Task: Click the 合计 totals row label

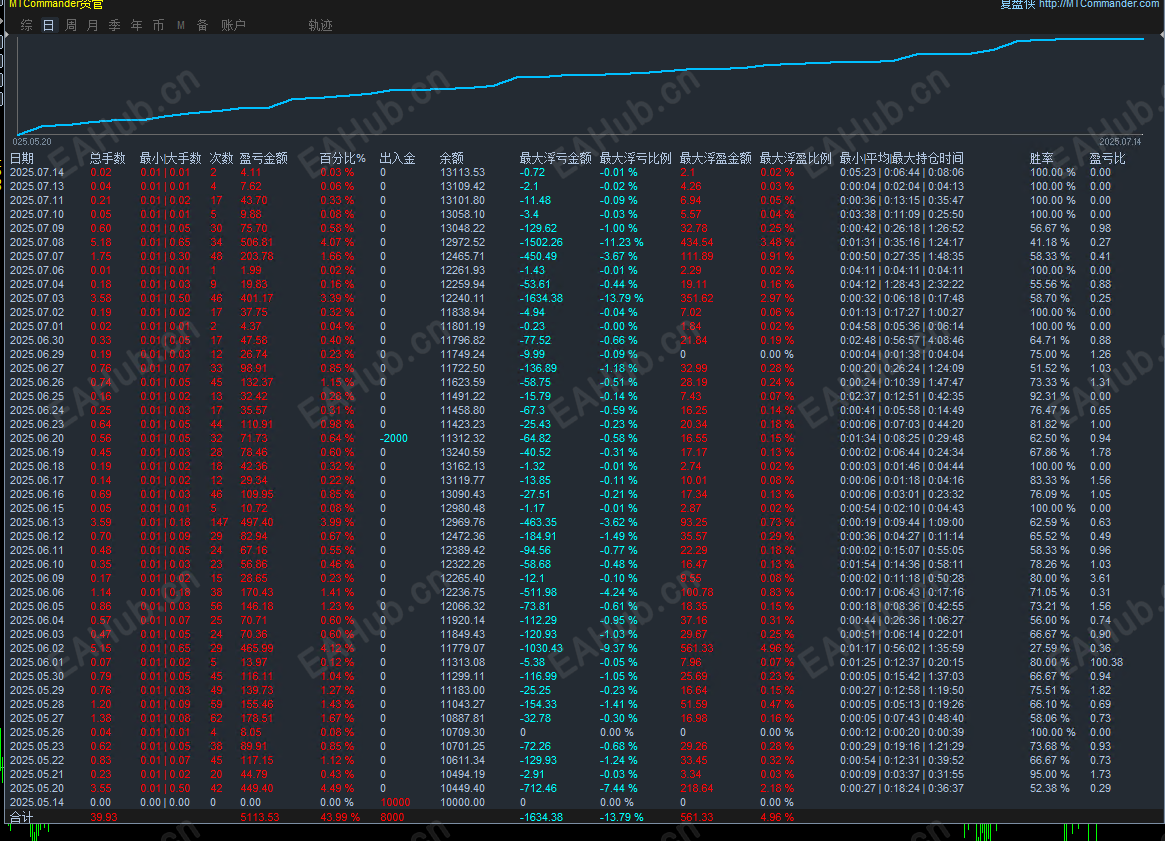Action: [21, 817]
